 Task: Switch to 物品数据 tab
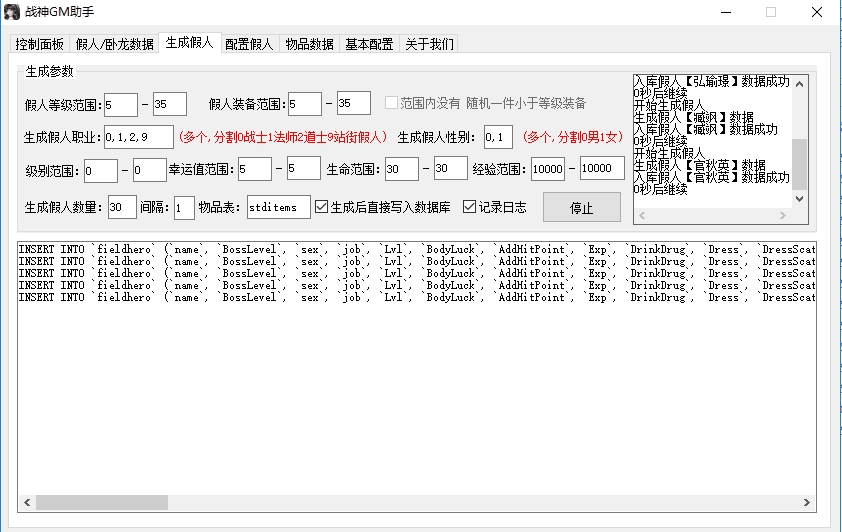309,44
